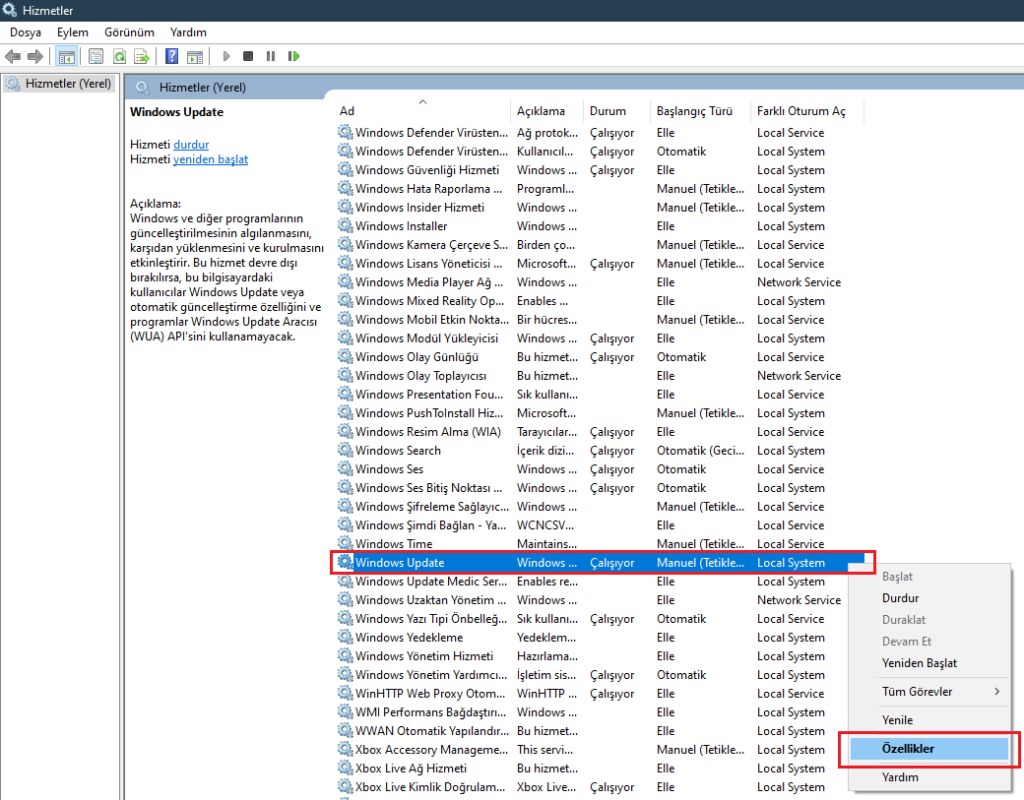
Task: Sort by the Ad column header
Action: click(x=422, y=111)
